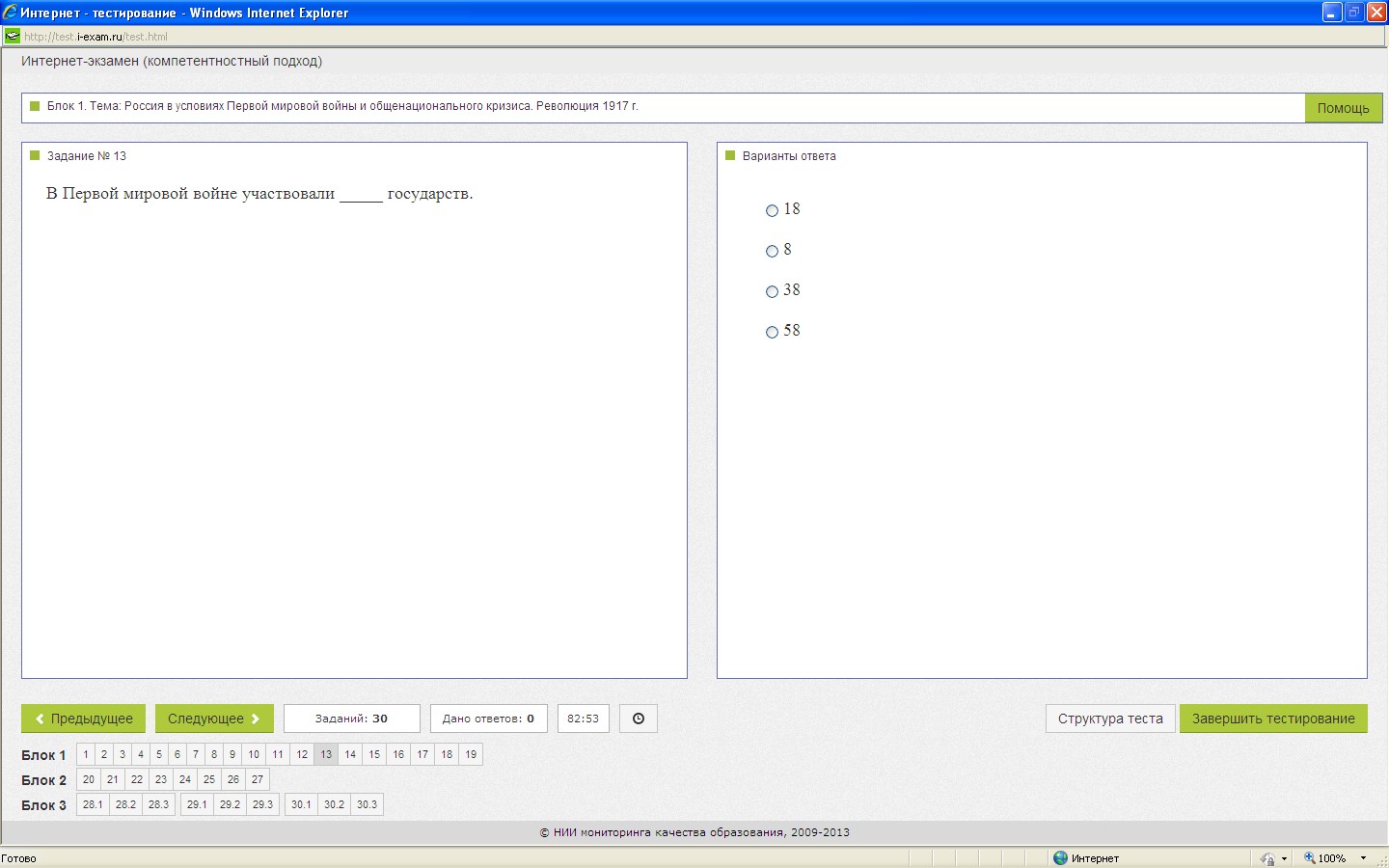Click the Internet zone globe icon in status bar

tap(1060, 857)
